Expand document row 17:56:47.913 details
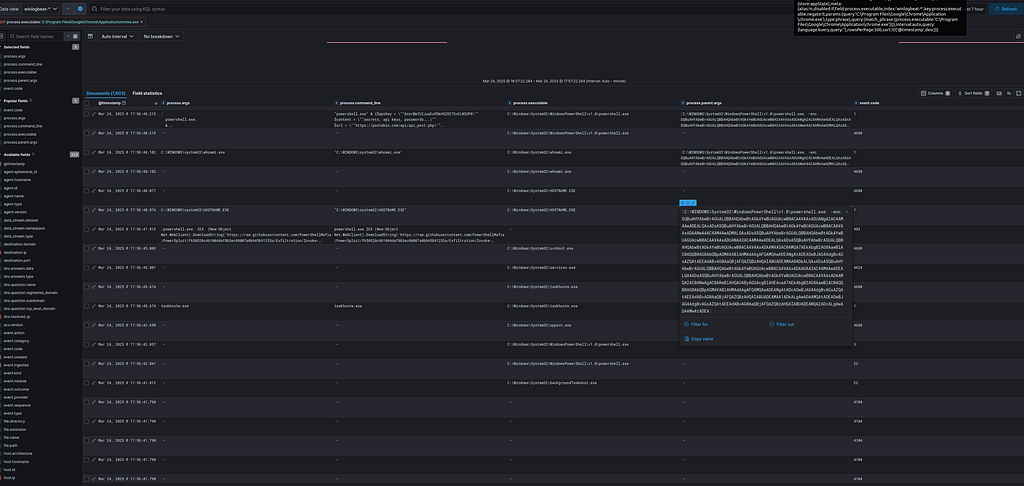Viewport: 1024px width, 486px height. [93, 229]
